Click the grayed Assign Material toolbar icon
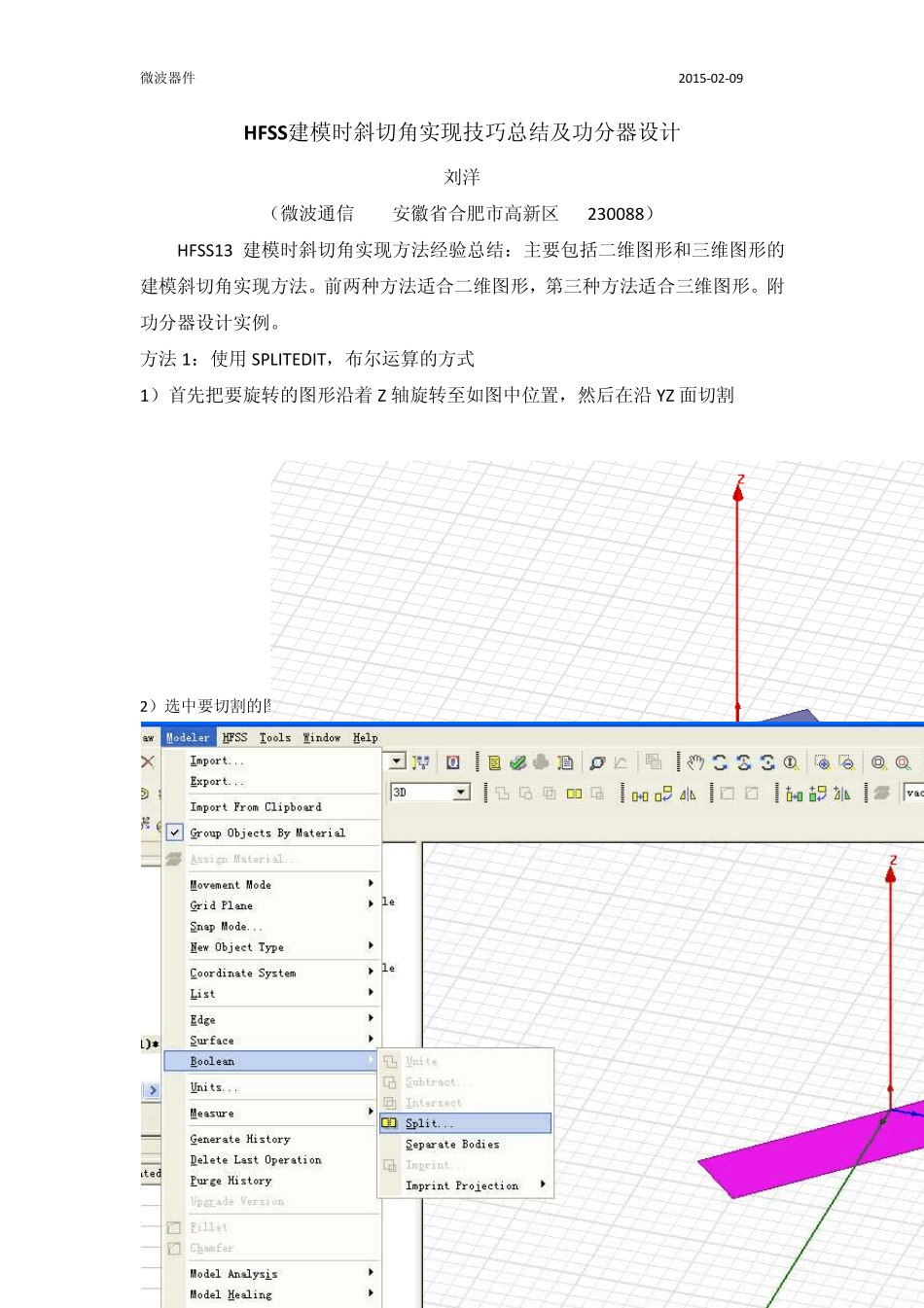Viewport: 924px width, 1308px height. click(x=882, y=794)
